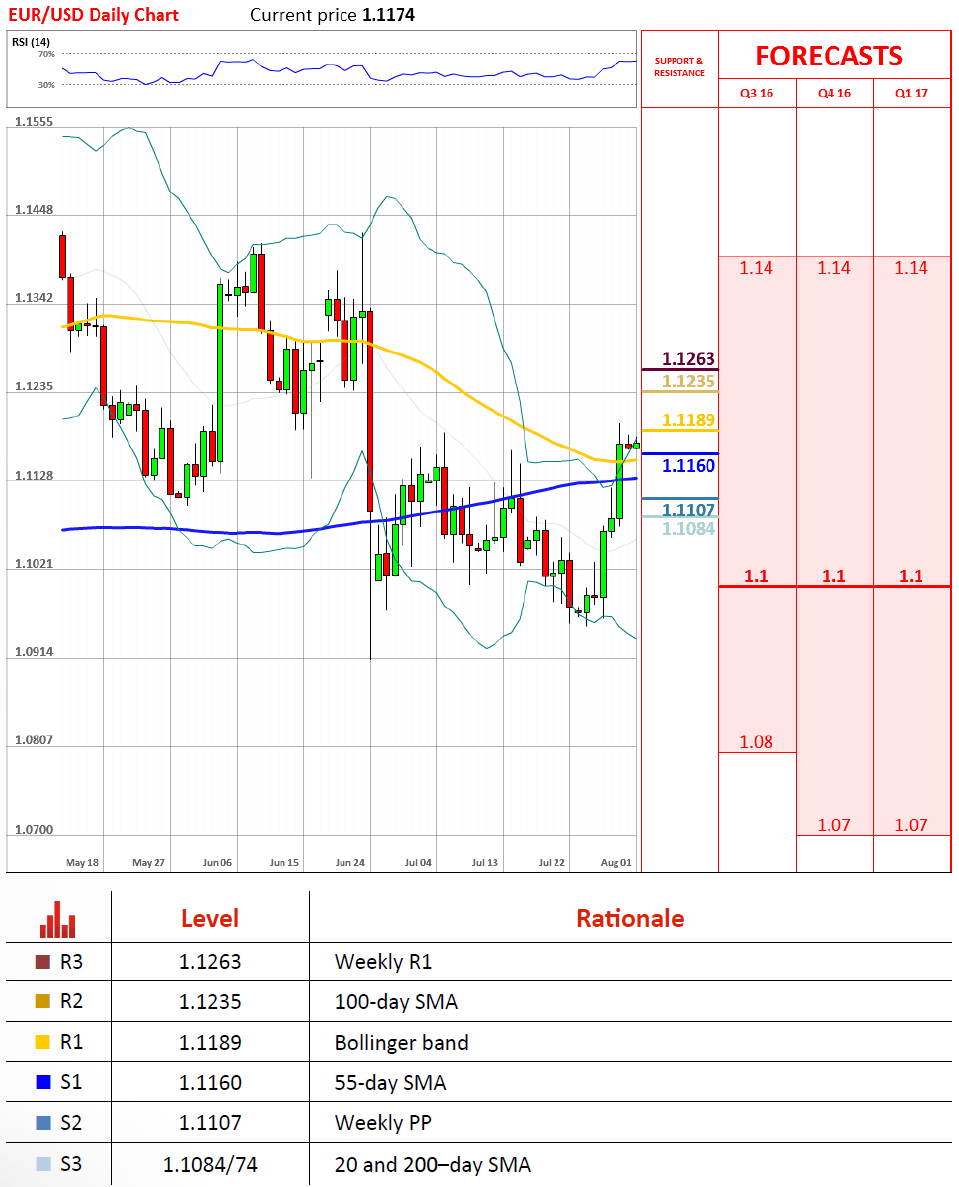Click the R2 gold color swatch

(43, 1001)
